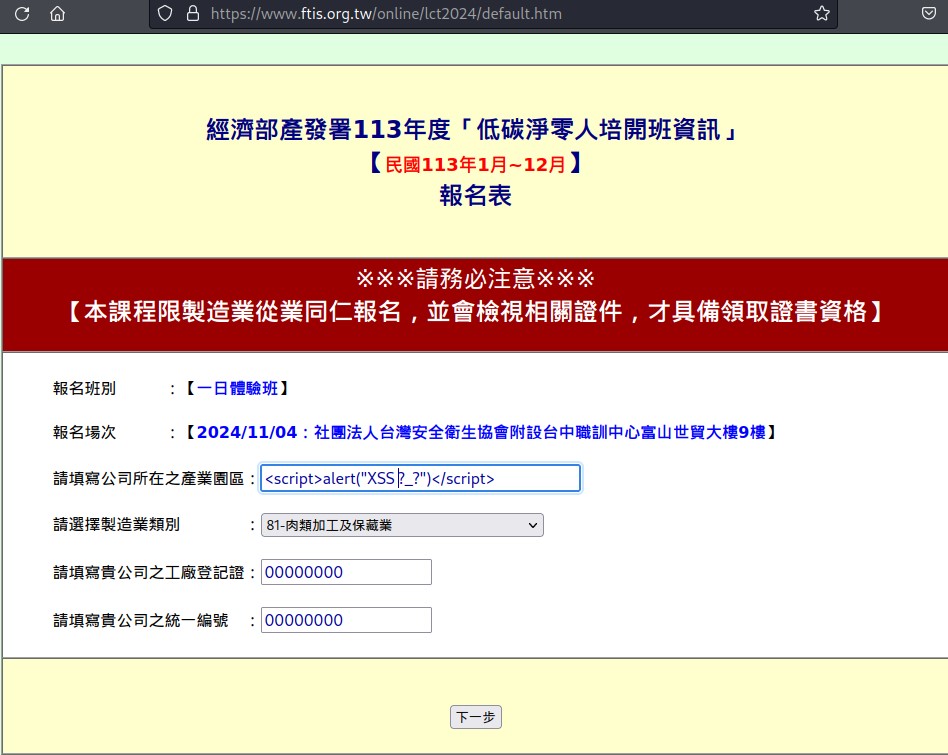This screenshot has width=948, height=755.
Task: Click the 2024/11/04 session location text
Action: [481, 432]
